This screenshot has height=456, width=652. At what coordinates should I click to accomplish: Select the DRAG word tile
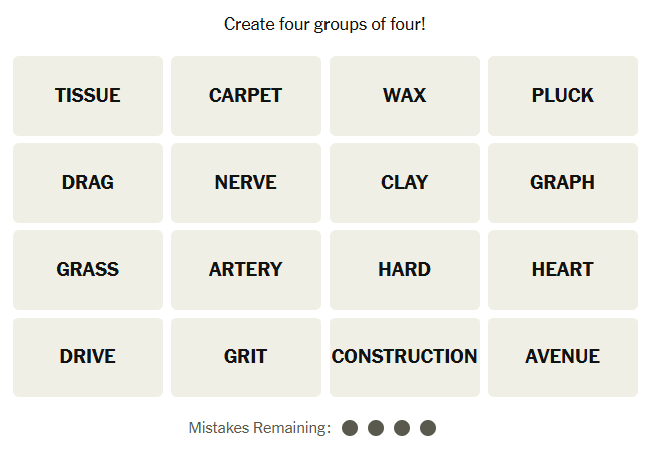point(88,183)
